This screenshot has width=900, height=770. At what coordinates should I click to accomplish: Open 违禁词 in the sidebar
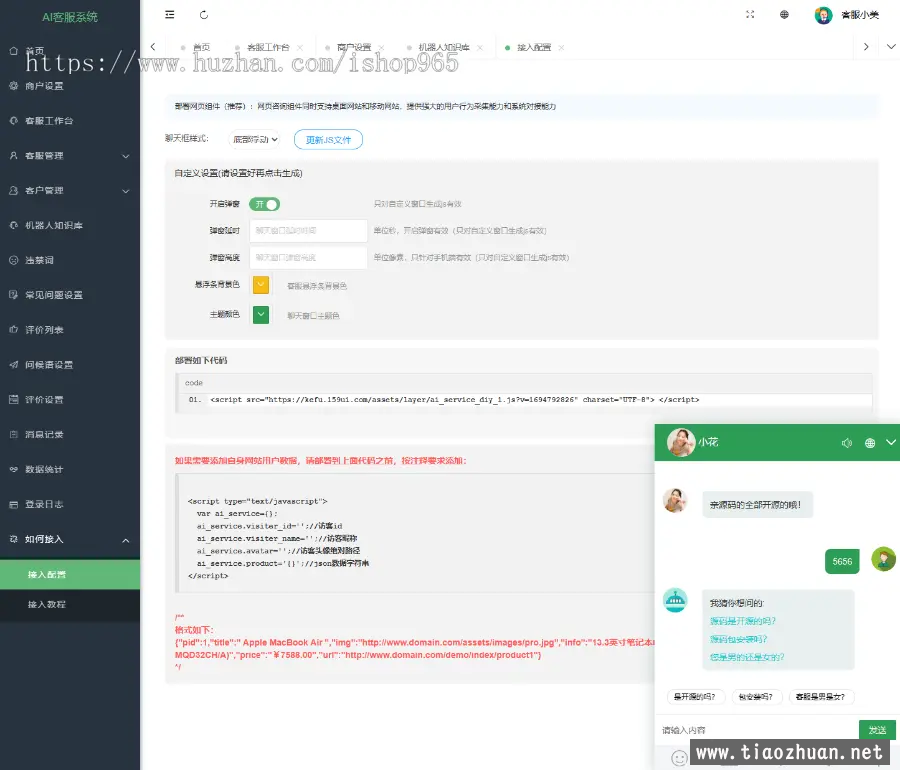click(69, 260)
